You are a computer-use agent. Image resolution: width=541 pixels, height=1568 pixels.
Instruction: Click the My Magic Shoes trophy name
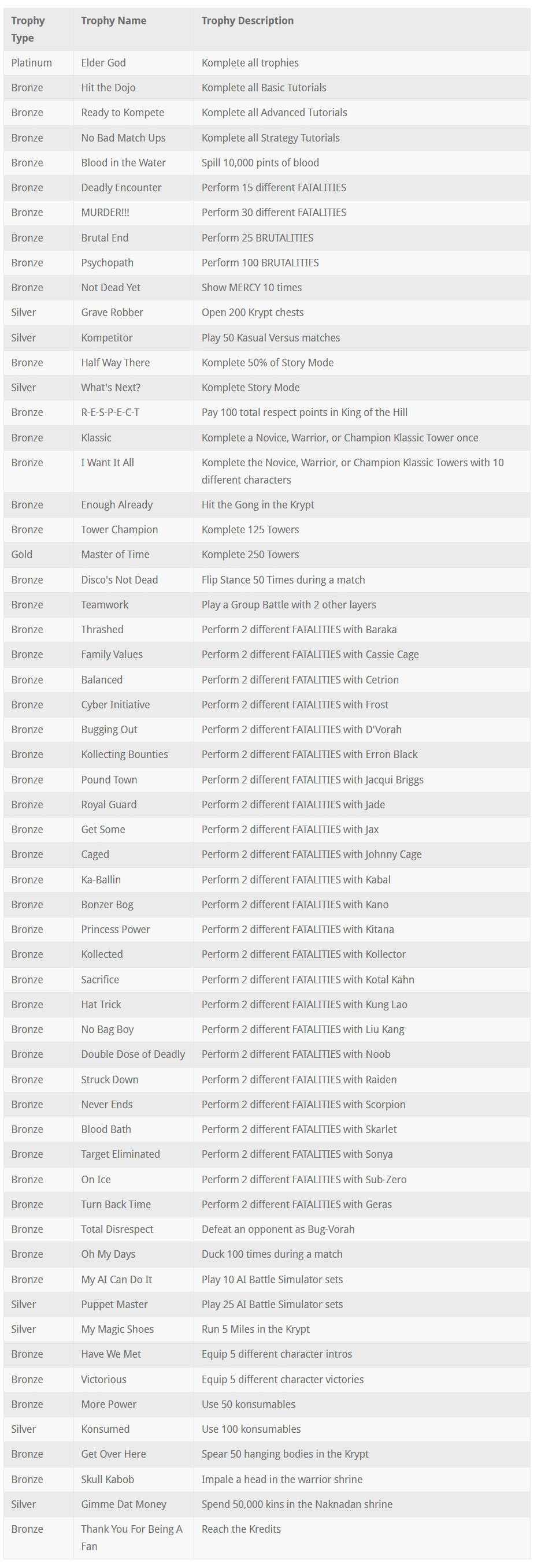(x=117, y=1329)
